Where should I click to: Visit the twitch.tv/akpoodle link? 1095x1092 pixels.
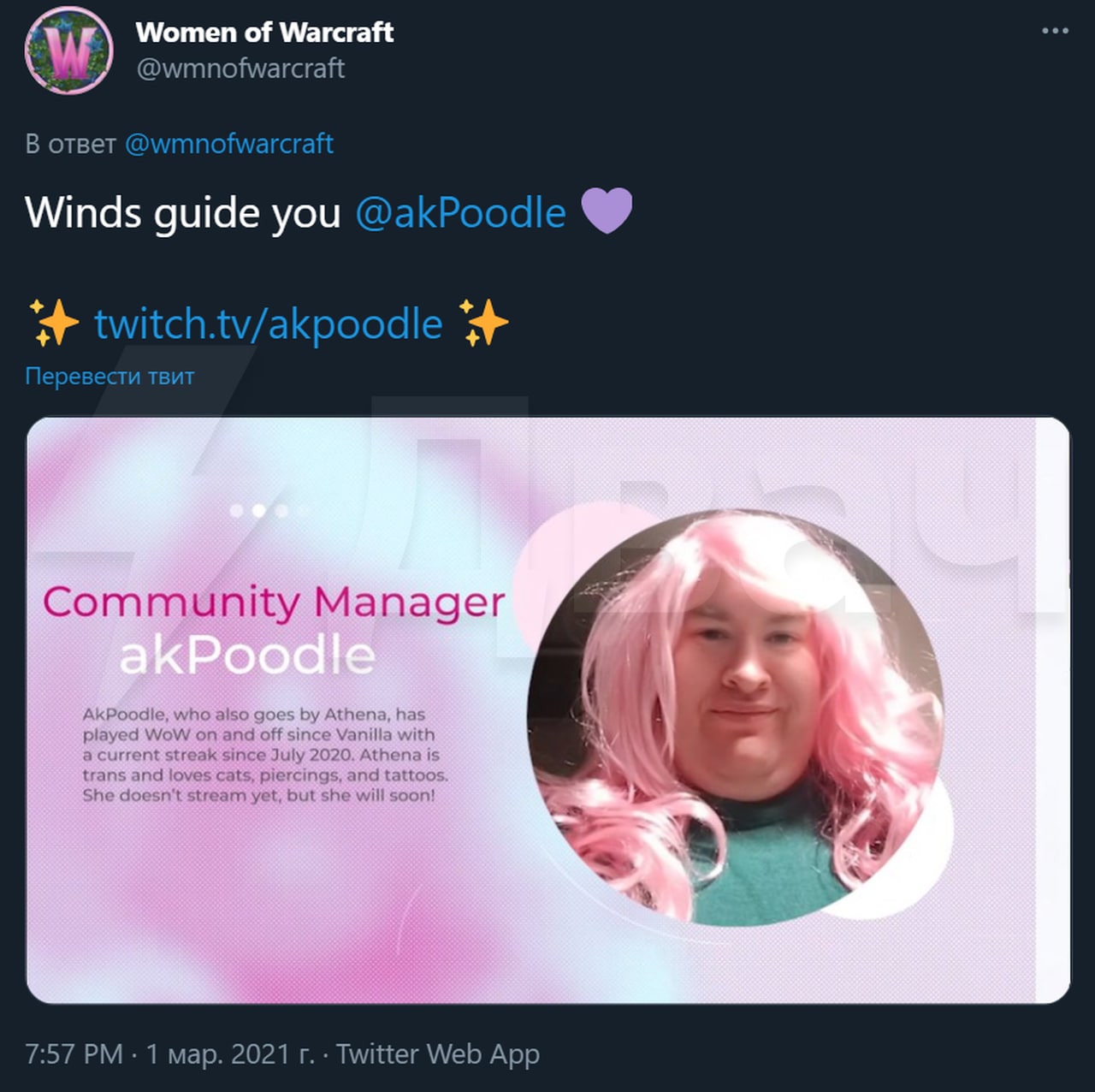pyautogui.click(x=268, y=324)
